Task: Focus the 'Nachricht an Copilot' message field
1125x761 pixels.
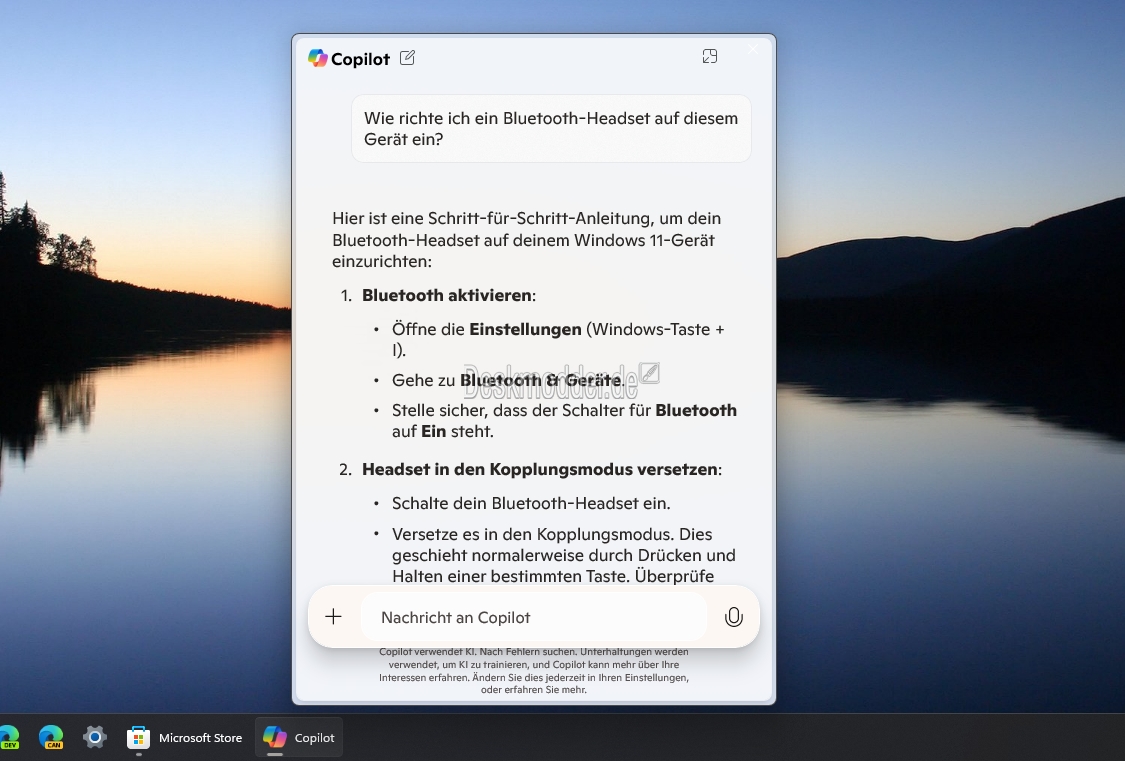Action: pos(534,618)
